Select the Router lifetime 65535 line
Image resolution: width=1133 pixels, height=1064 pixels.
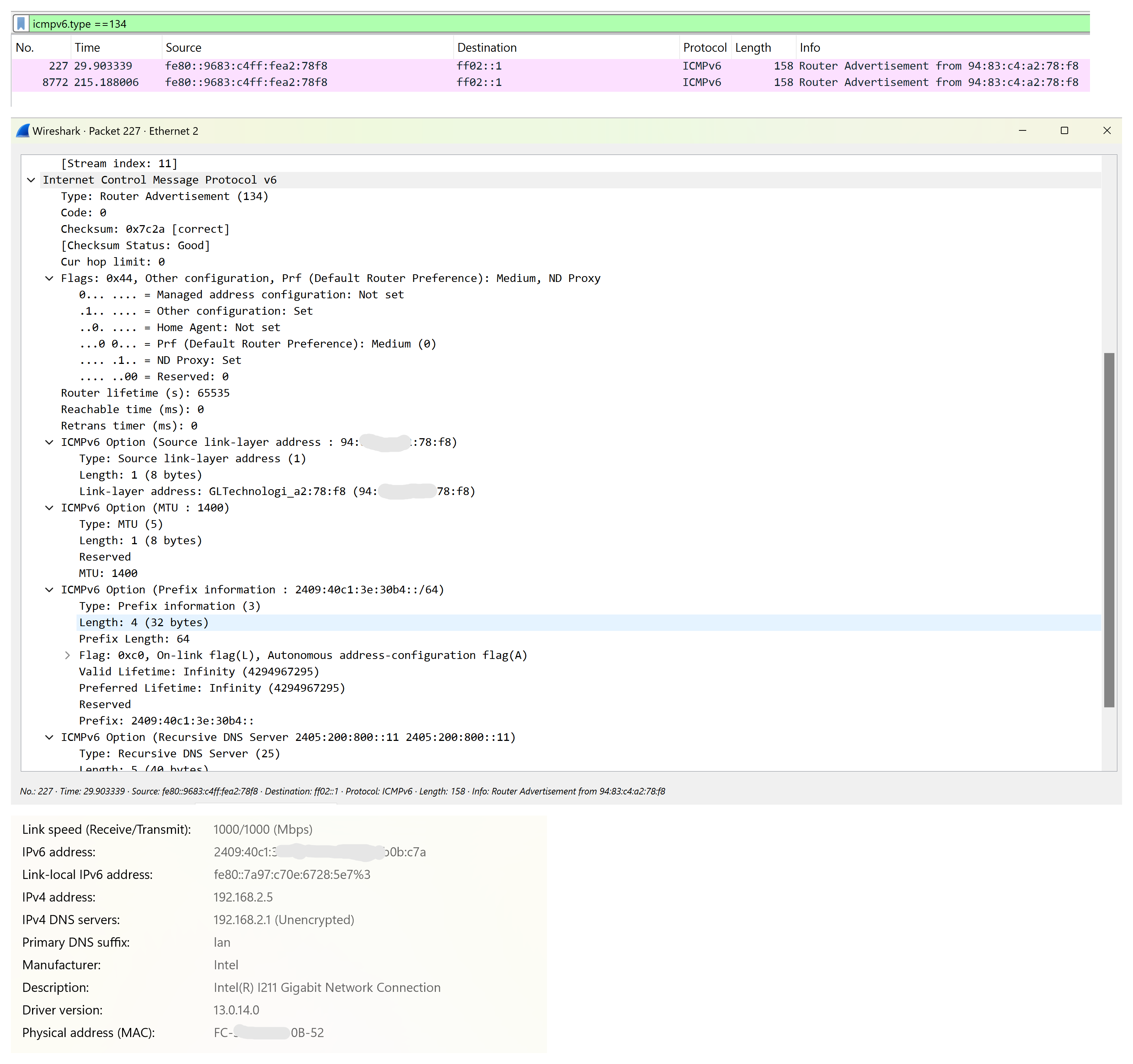click(x=145, y=393)
